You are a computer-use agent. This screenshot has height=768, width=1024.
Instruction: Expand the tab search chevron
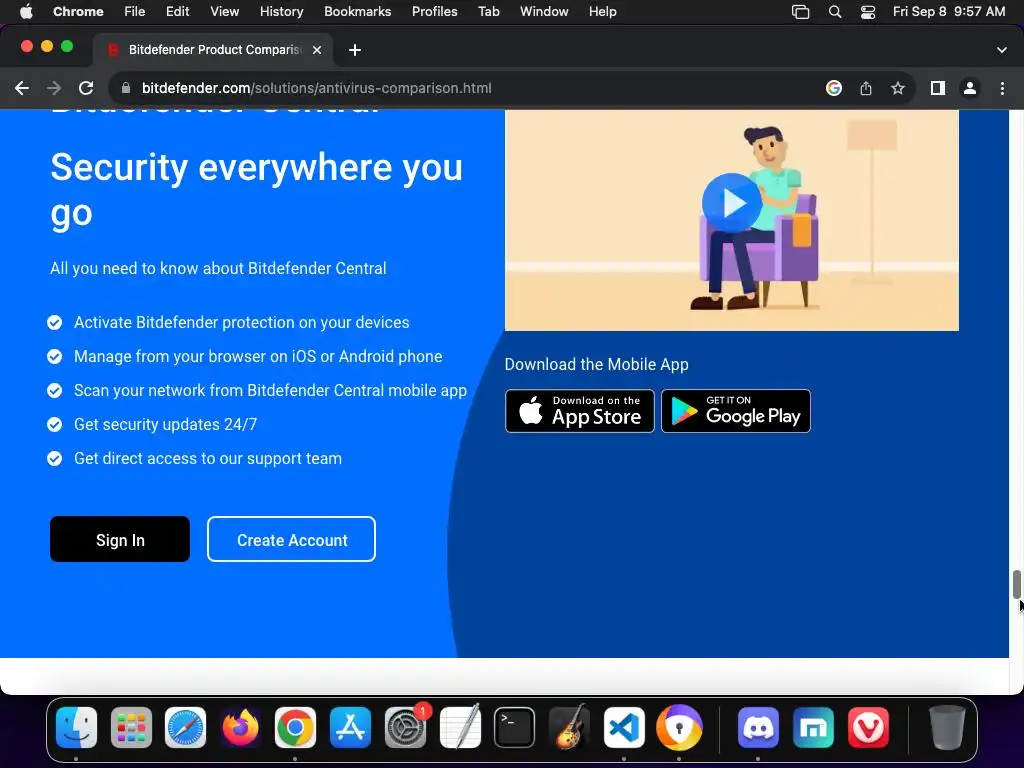[x=1002, y=50]
